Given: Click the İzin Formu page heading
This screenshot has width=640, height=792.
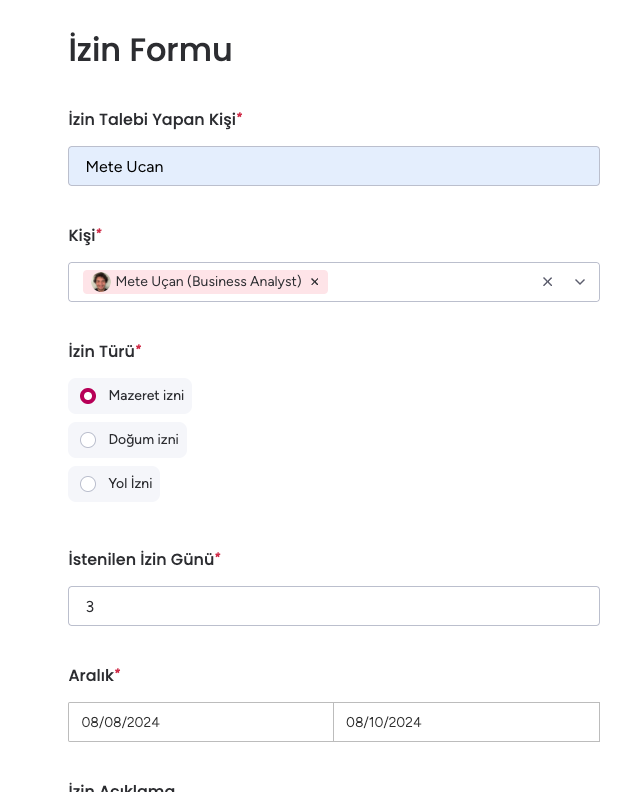Looking at the screenshot, I should [x=150, y=50].
